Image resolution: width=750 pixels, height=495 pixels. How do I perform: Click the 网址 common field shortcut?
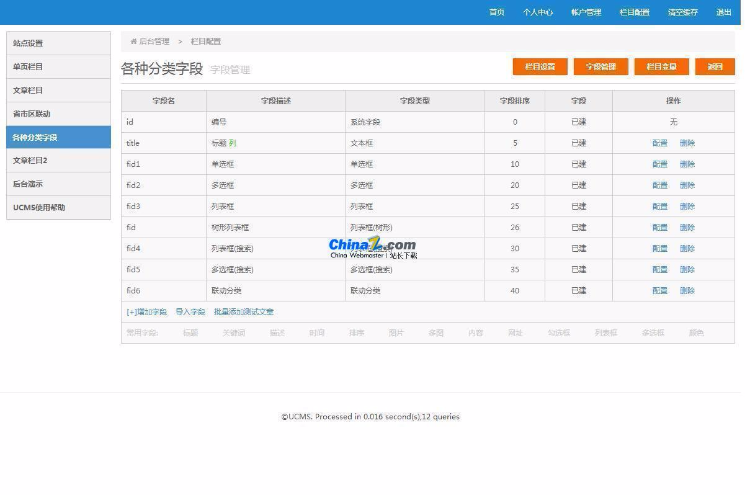(x=515, y=332)
